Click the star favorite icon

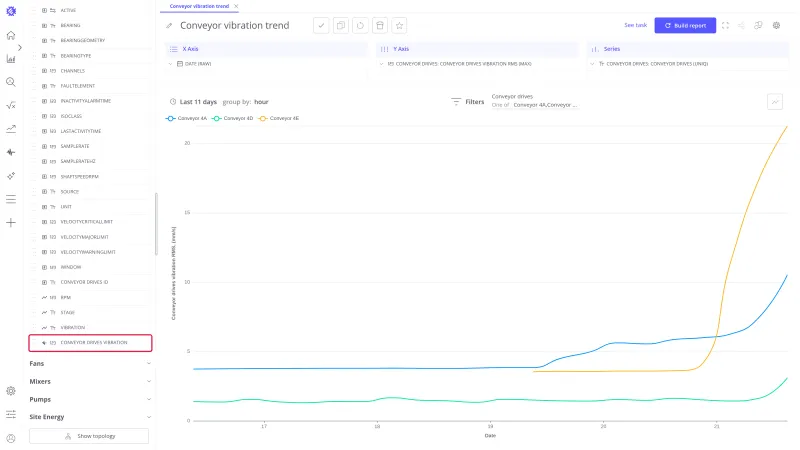pos(399,26)
